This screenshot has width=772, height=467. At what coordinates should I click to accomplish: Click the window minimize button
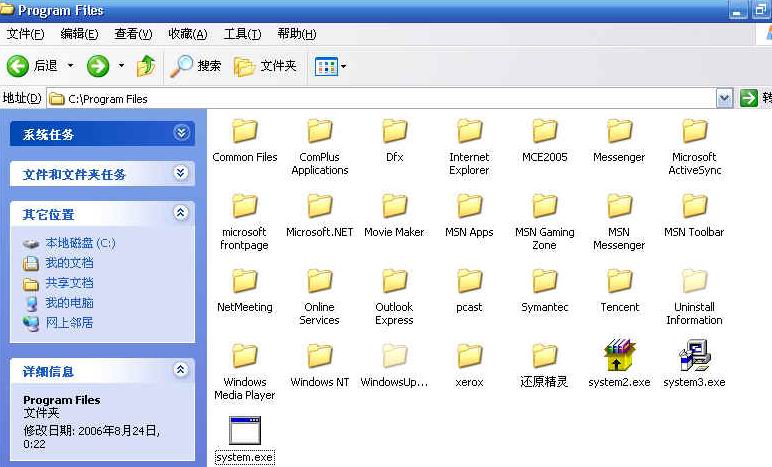[x=738, y=11]
